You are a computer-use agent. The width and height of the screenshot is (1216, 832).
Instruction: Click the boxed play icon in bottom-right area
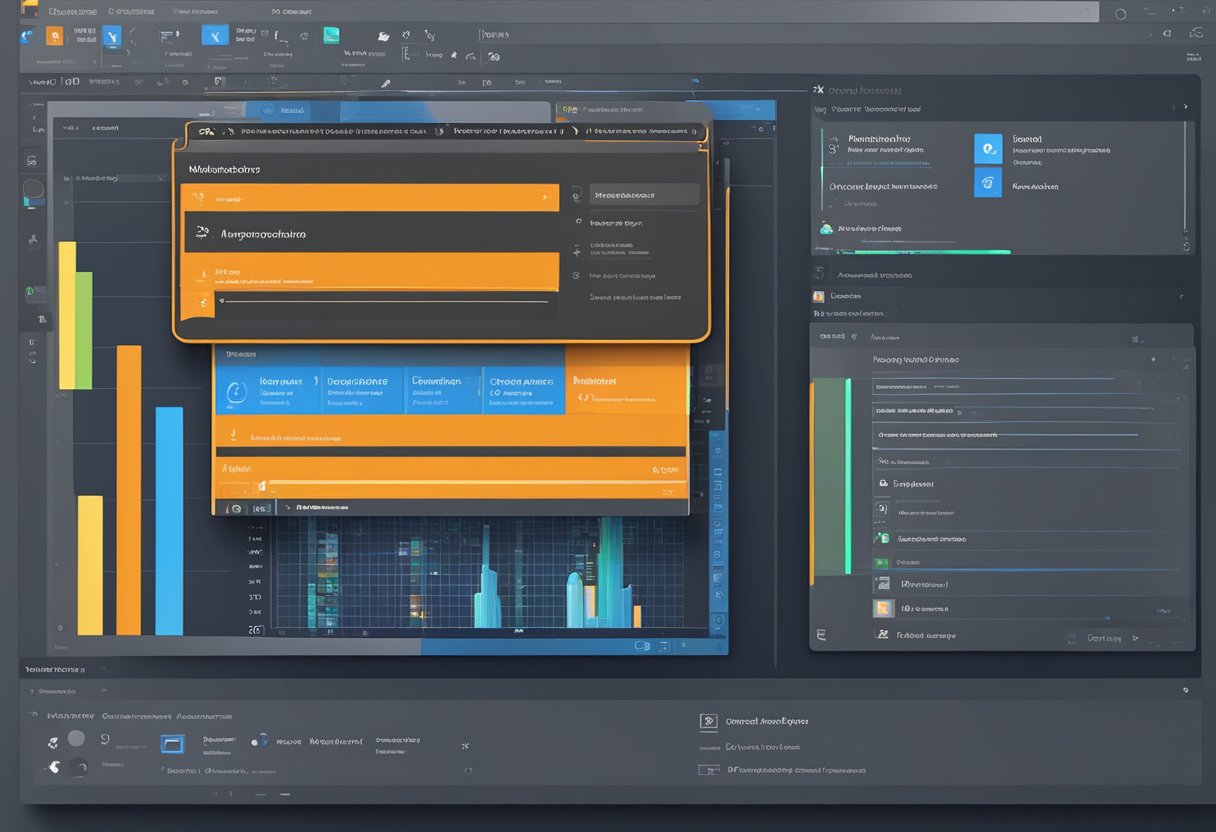(x=709, y=720)
